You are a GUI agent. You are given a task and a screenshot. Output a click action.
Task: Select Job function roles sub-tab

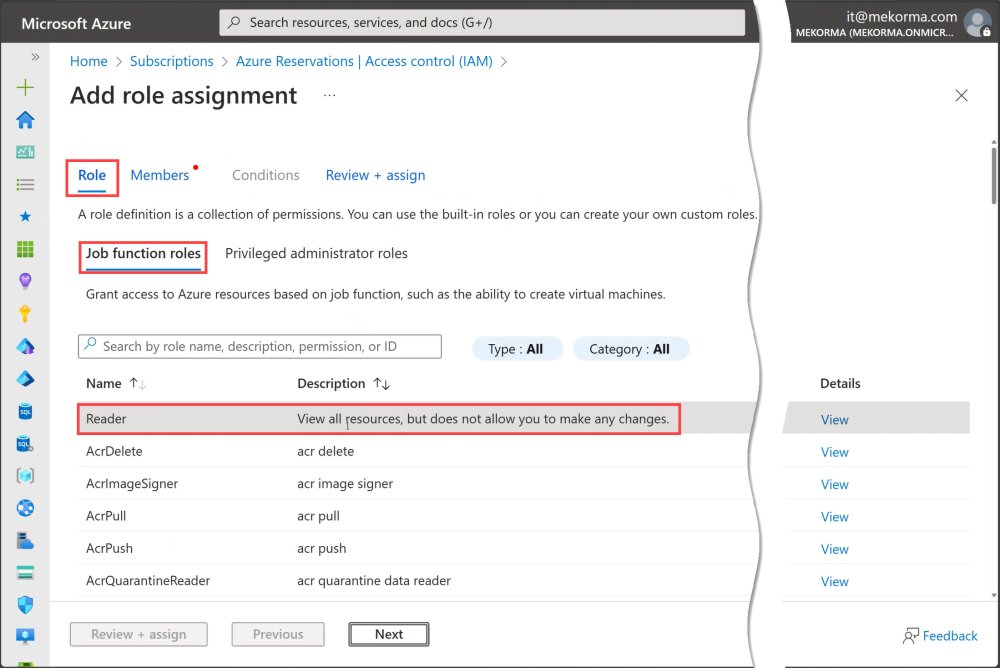coord(143,253)
